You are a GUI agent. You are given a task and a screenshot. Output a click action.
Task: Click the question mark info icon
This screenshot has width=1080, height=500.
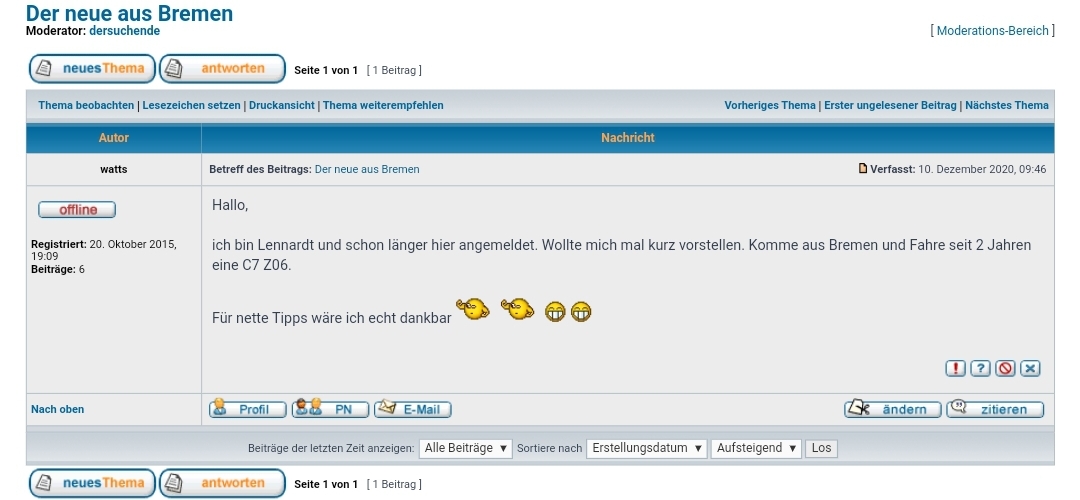[981, 368]
